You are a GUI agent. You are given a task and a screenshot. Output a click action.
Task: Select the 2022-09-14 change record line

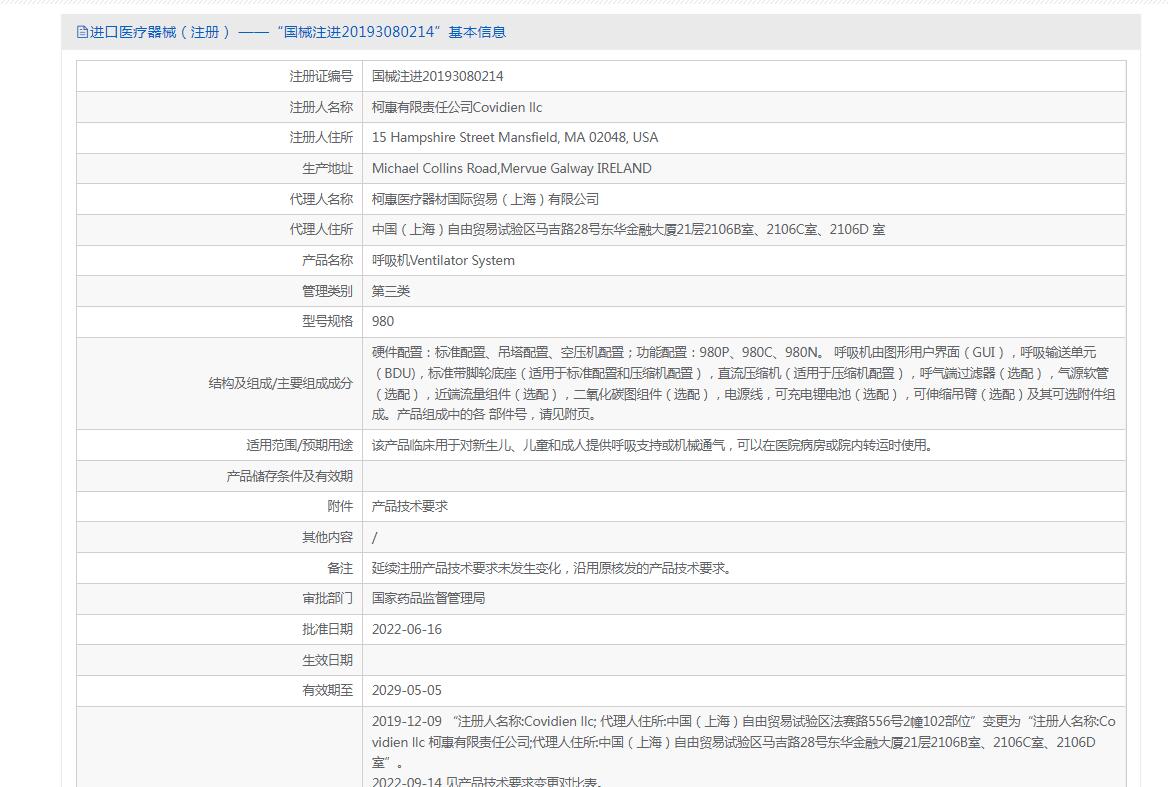[486, 781]
